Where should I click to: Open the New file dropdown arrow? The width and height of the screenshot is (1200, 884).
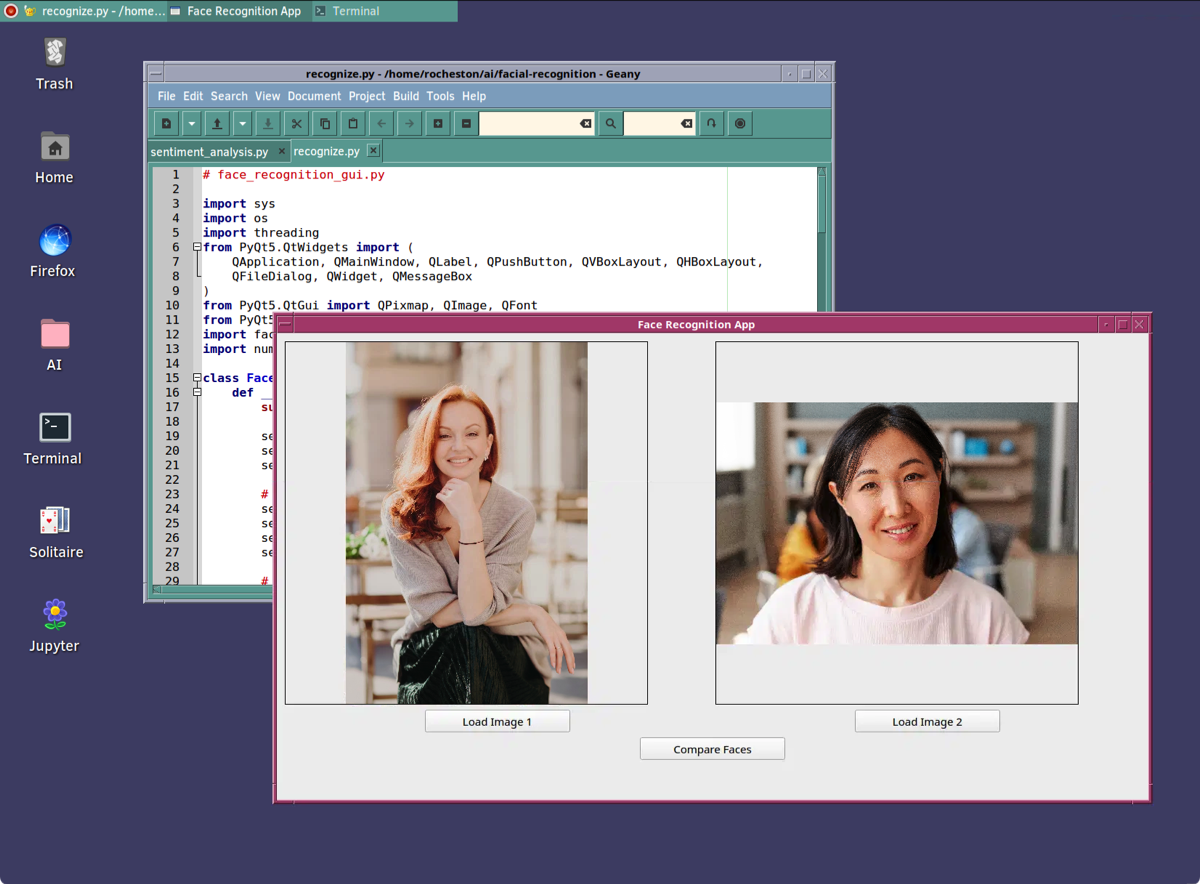coord(191,124)
